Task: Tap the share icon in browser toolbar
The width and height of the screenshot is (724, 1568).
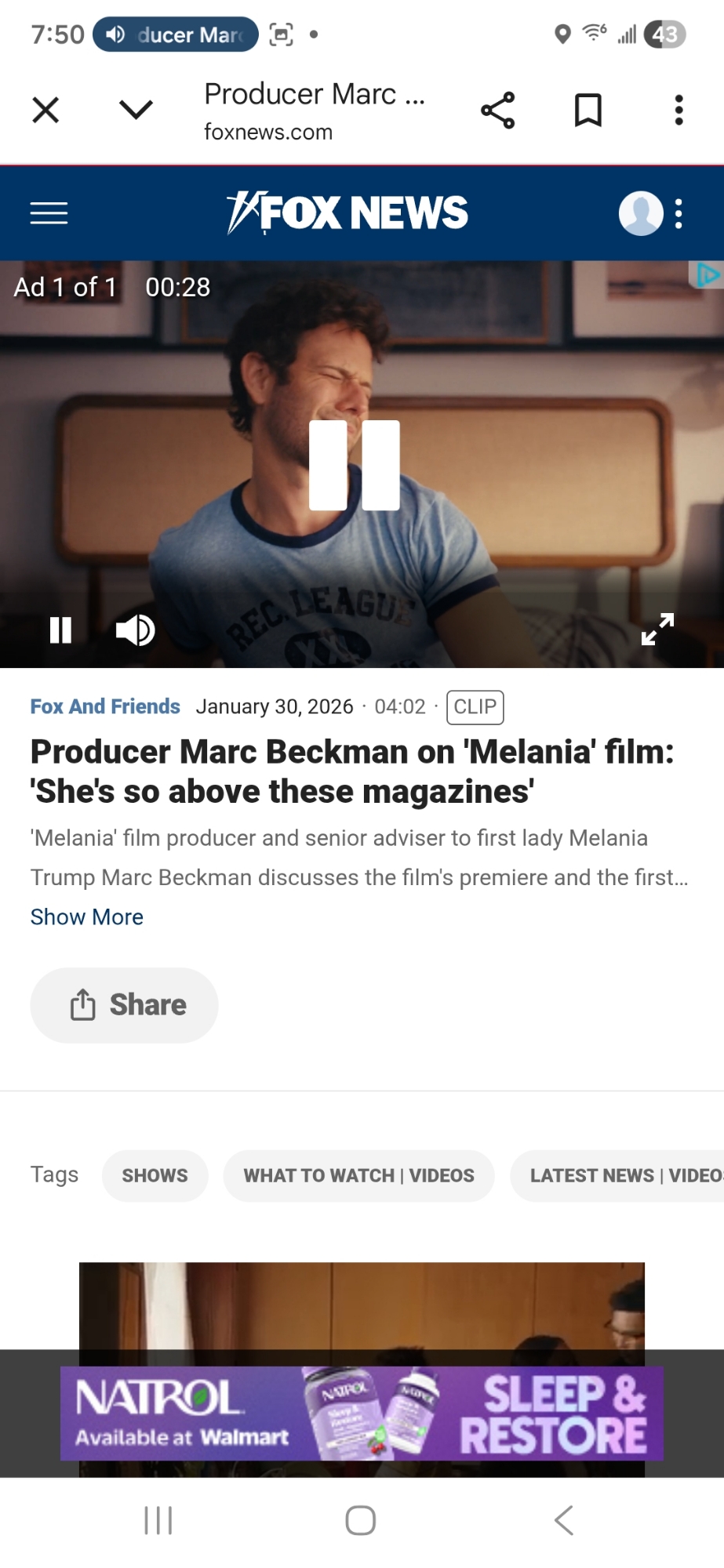Action: point(498,110)
